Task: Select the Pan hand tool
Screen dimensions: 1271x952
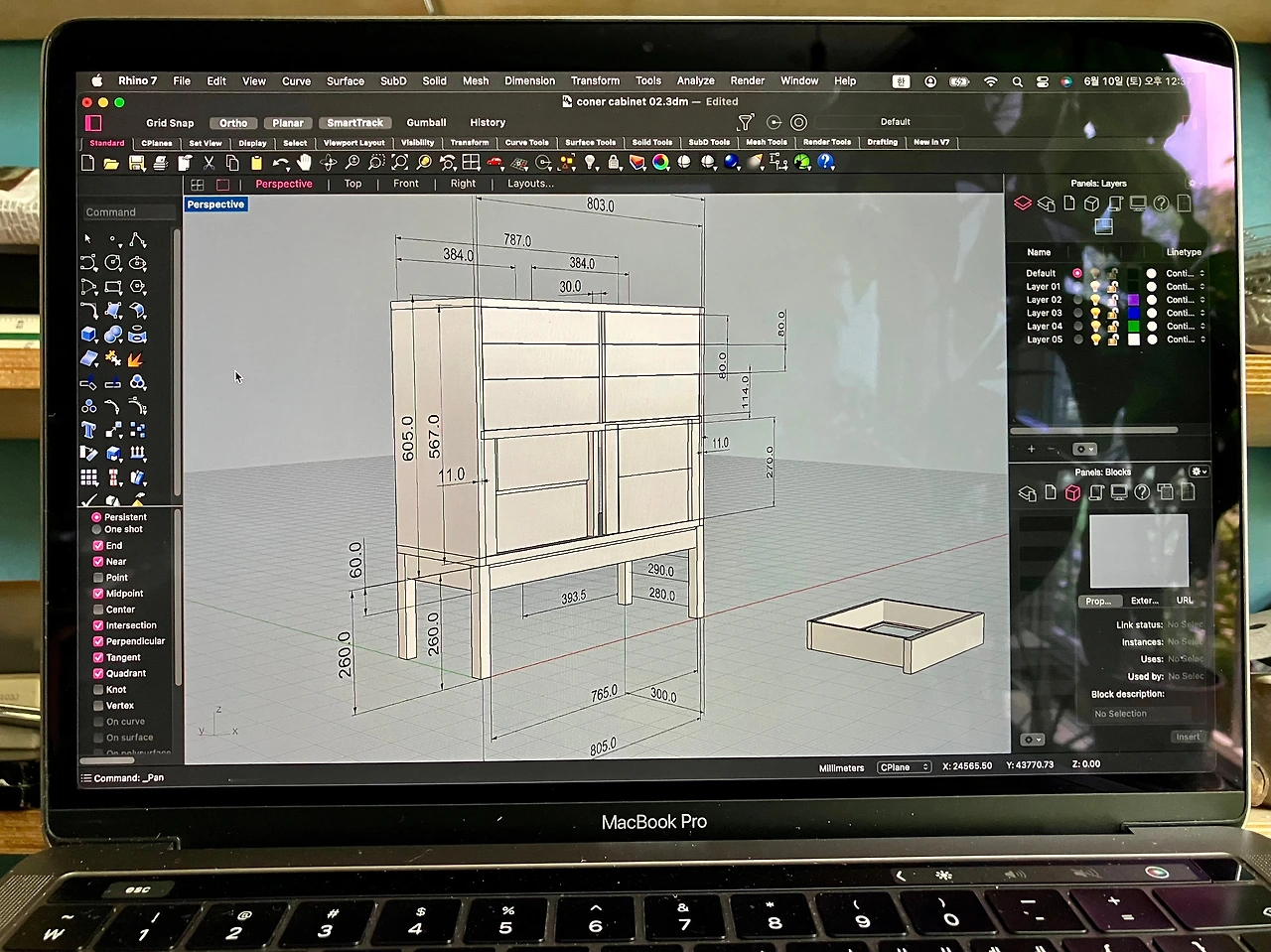Action: pyautogui.click(x=304, y=163)
